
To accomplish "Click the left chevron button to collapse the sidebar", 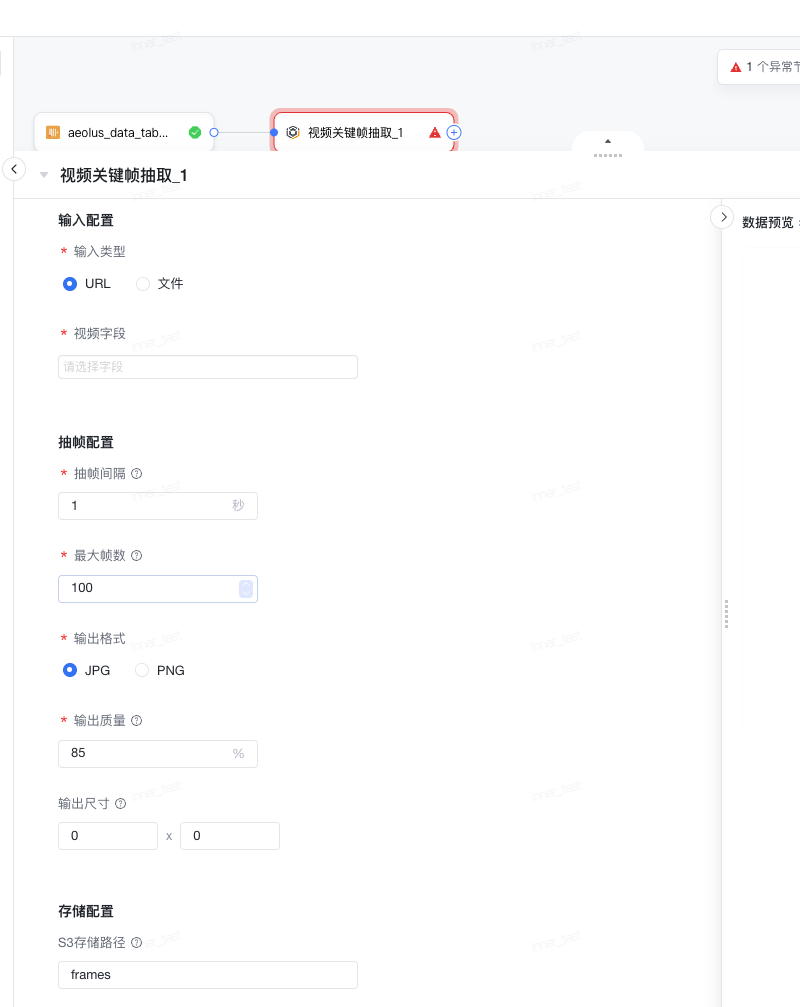I will [x=14, y=169].
